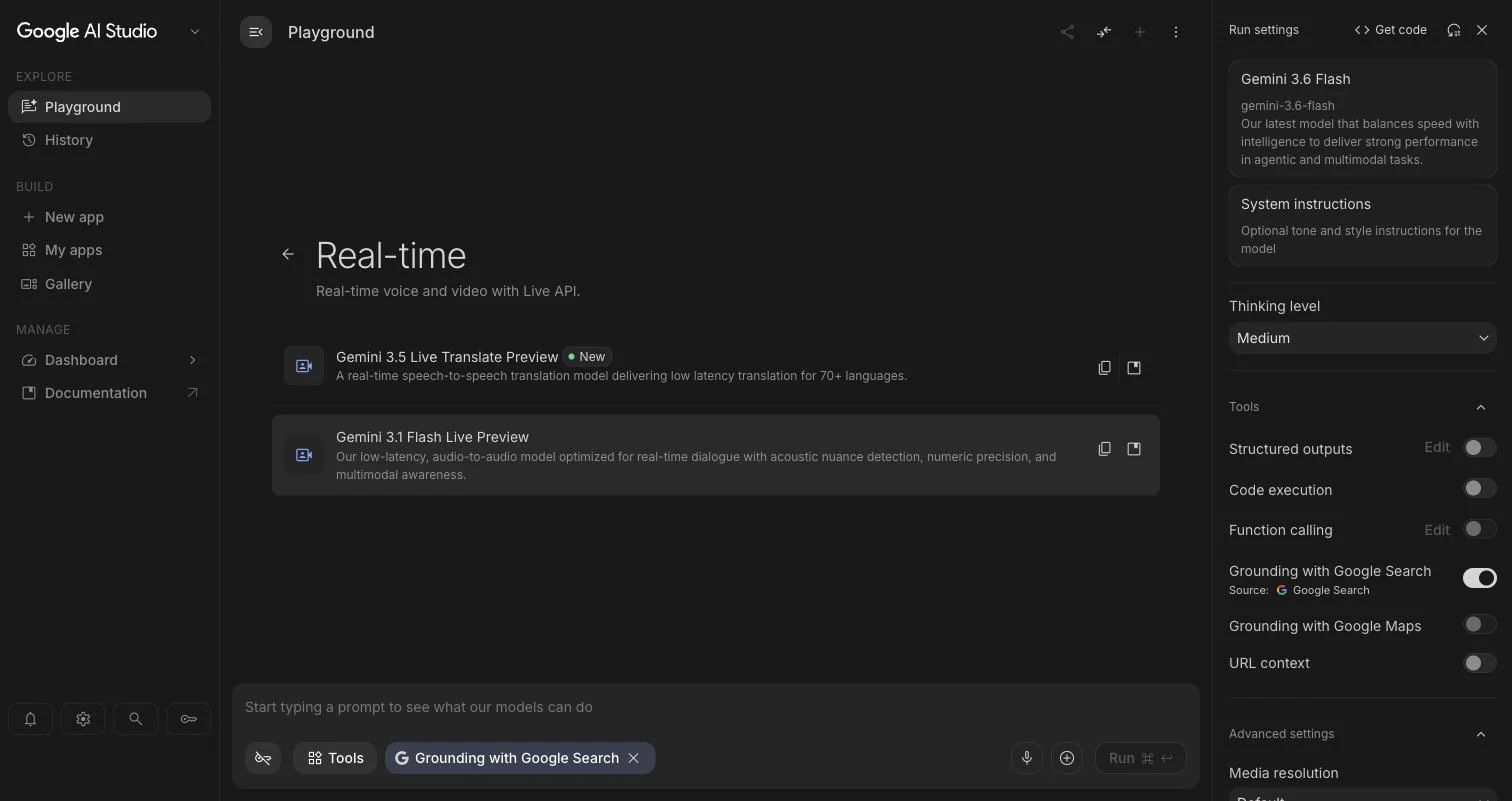Click the compare mode arrows icon
The width and height of the screenshot is (1512, 801).
[x=1103, y=32]
